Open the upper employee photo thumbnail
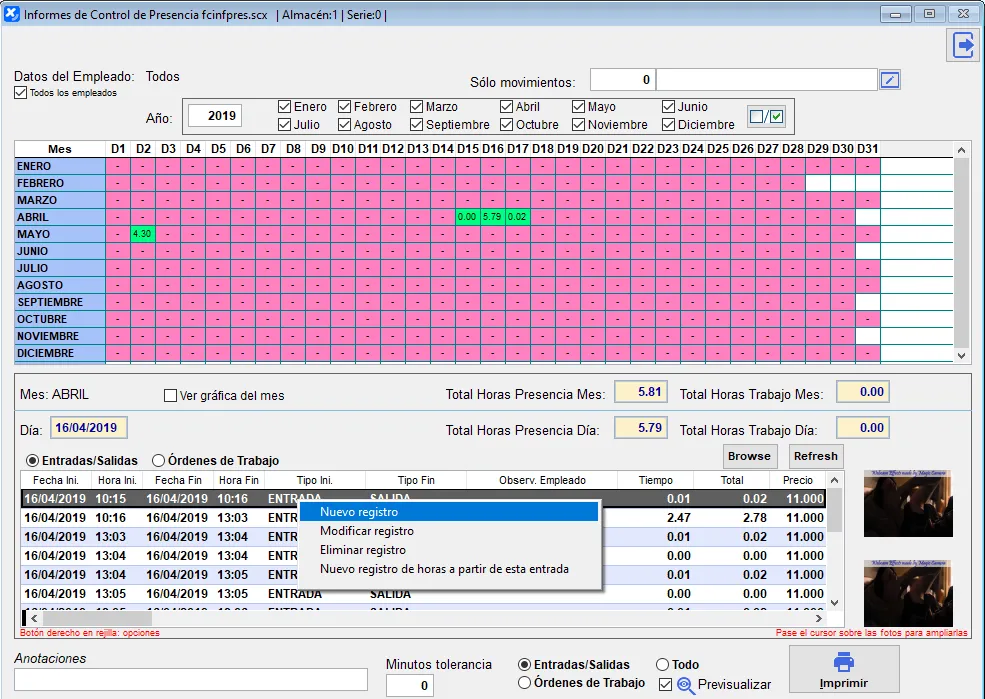The width and height of the screenshot is (985, 699). [x=907, y=504]
